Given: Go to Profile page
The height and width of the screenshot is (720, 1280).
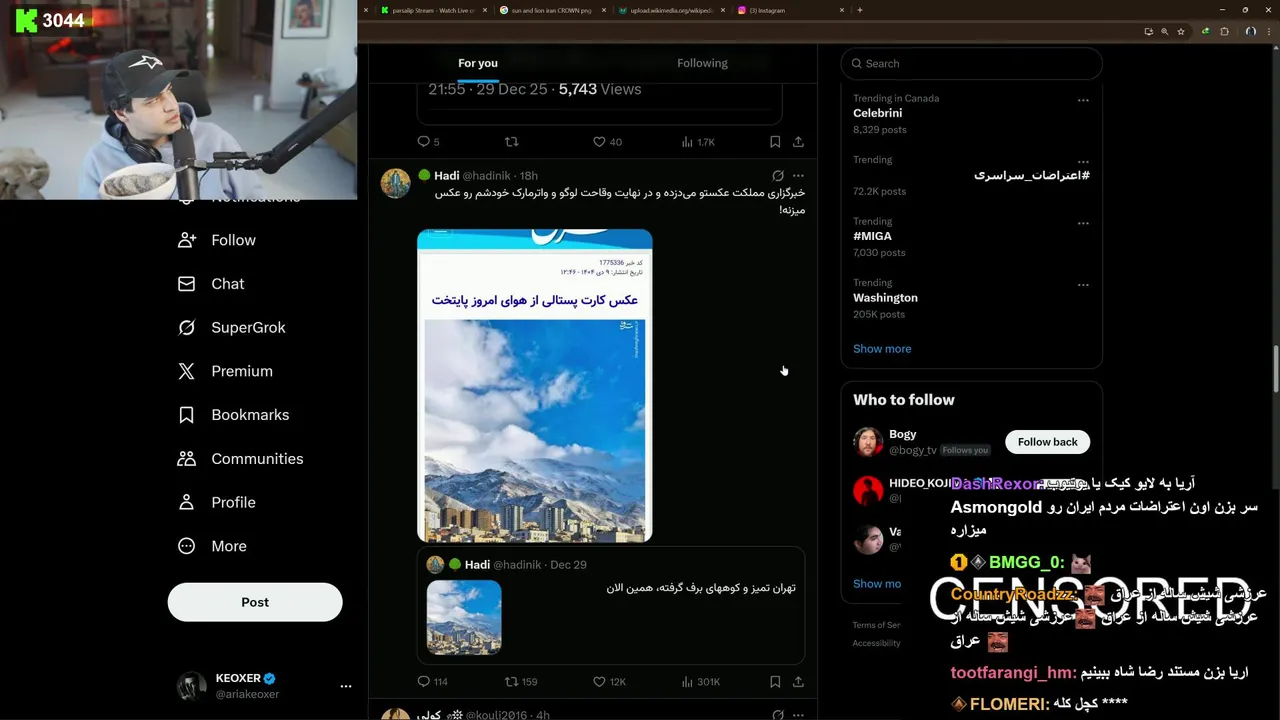Looking at the screenshot, I should pos(216,502).
